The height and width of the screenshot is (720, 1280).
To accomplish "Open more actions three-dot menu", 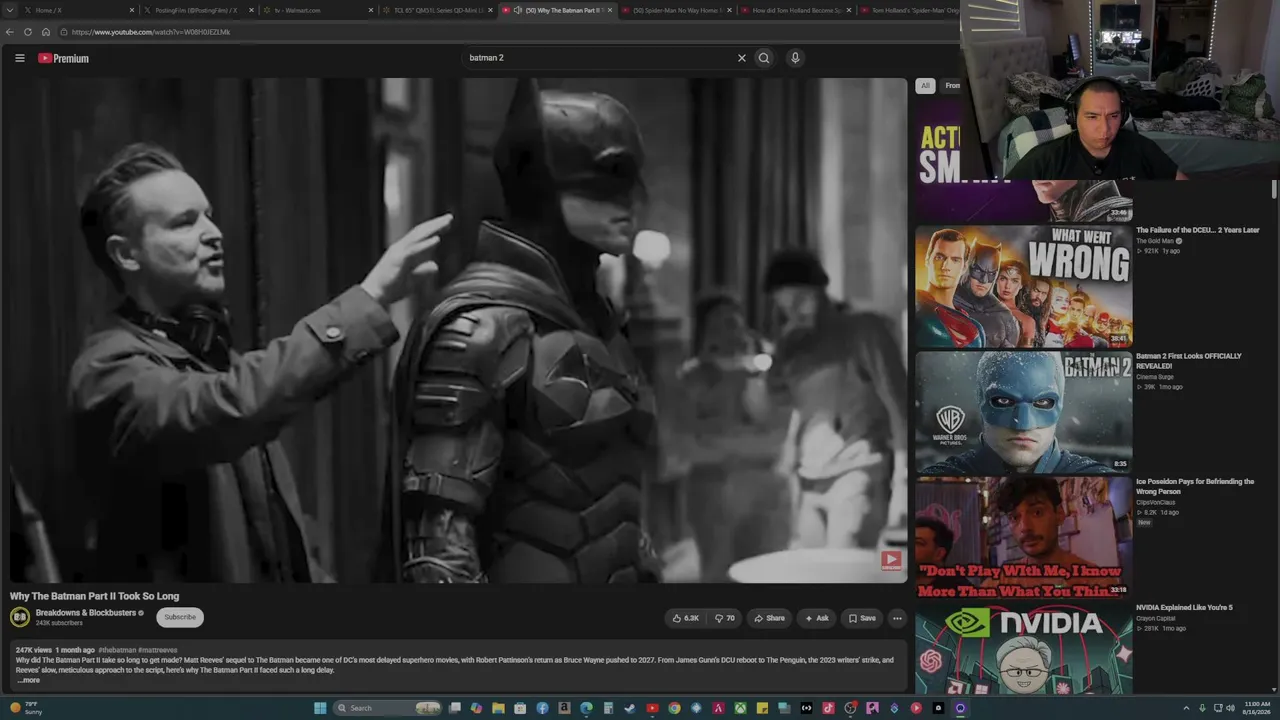I will pyautogui.click(x=897, y=618).
